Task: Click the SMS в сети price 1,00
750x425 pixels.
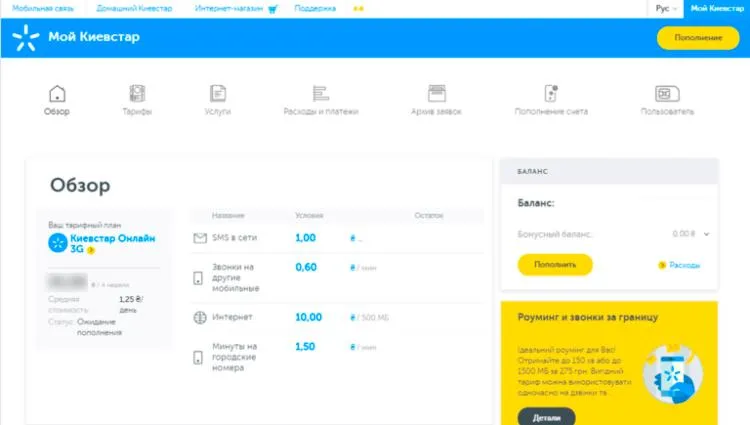Action: click(305, 238)
